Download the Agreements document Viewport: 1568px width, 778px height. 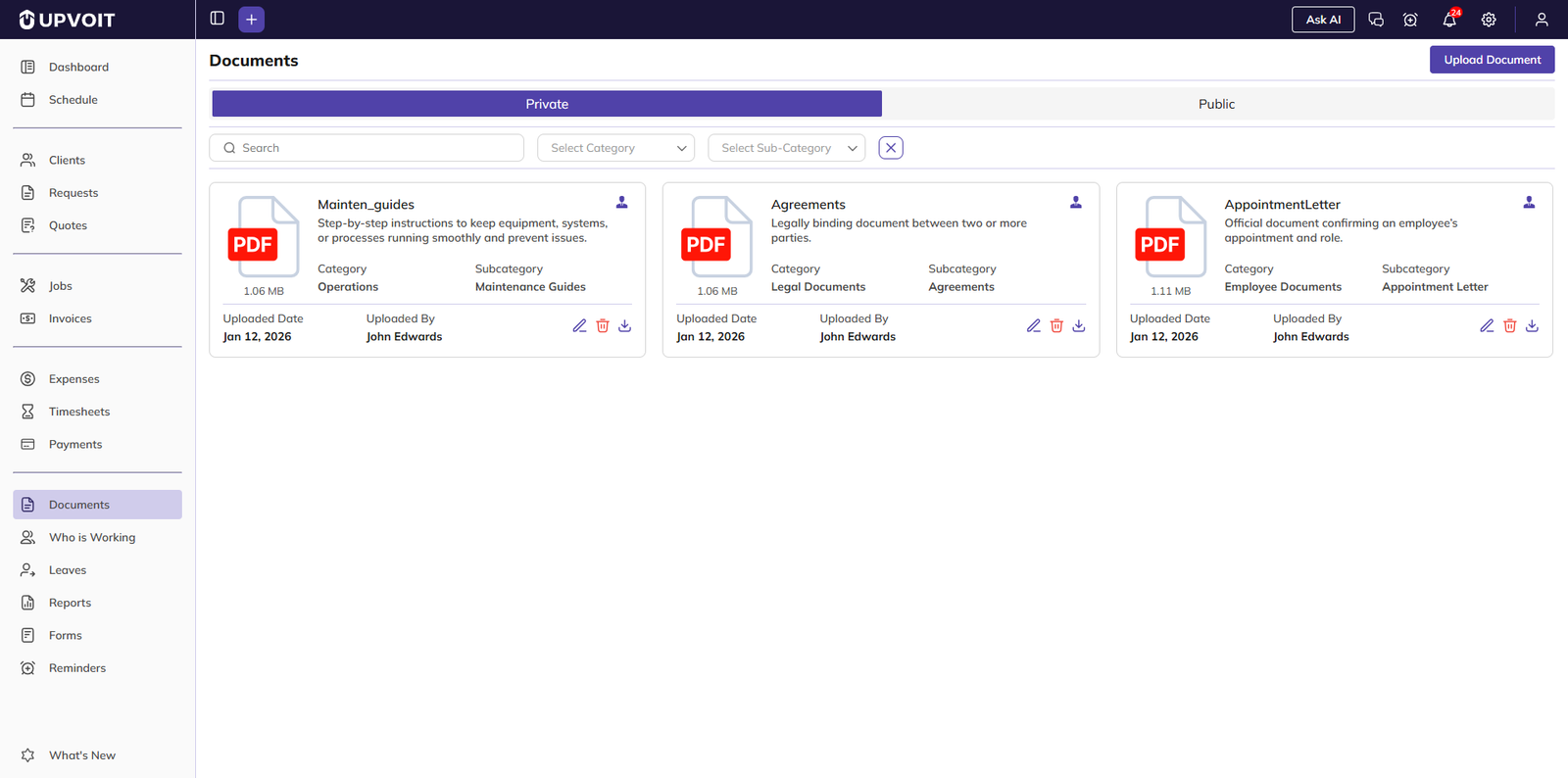click(x=1079, y=326)
